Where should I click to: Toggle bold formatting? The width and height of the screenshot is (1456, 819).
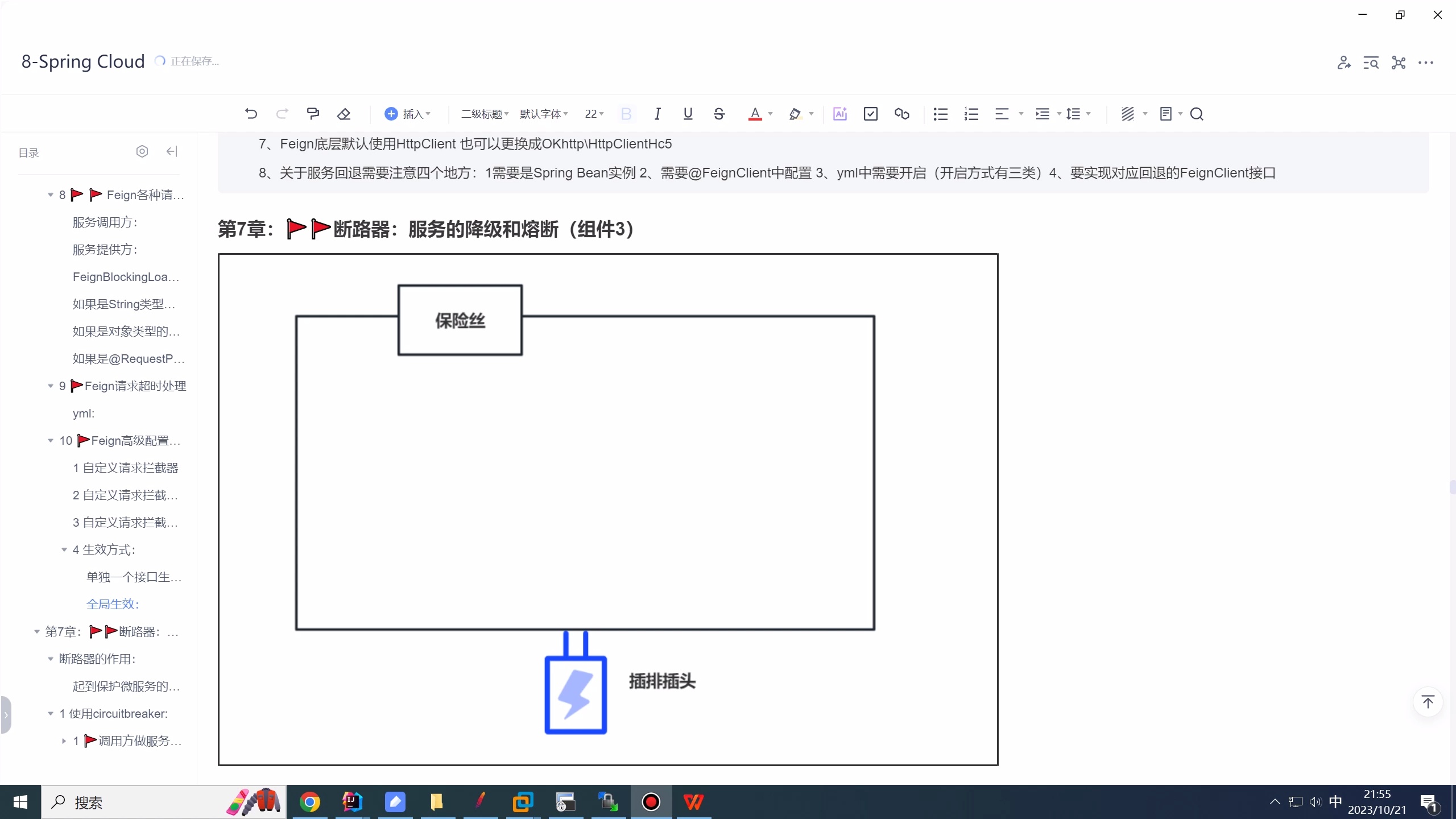[626, 114]
